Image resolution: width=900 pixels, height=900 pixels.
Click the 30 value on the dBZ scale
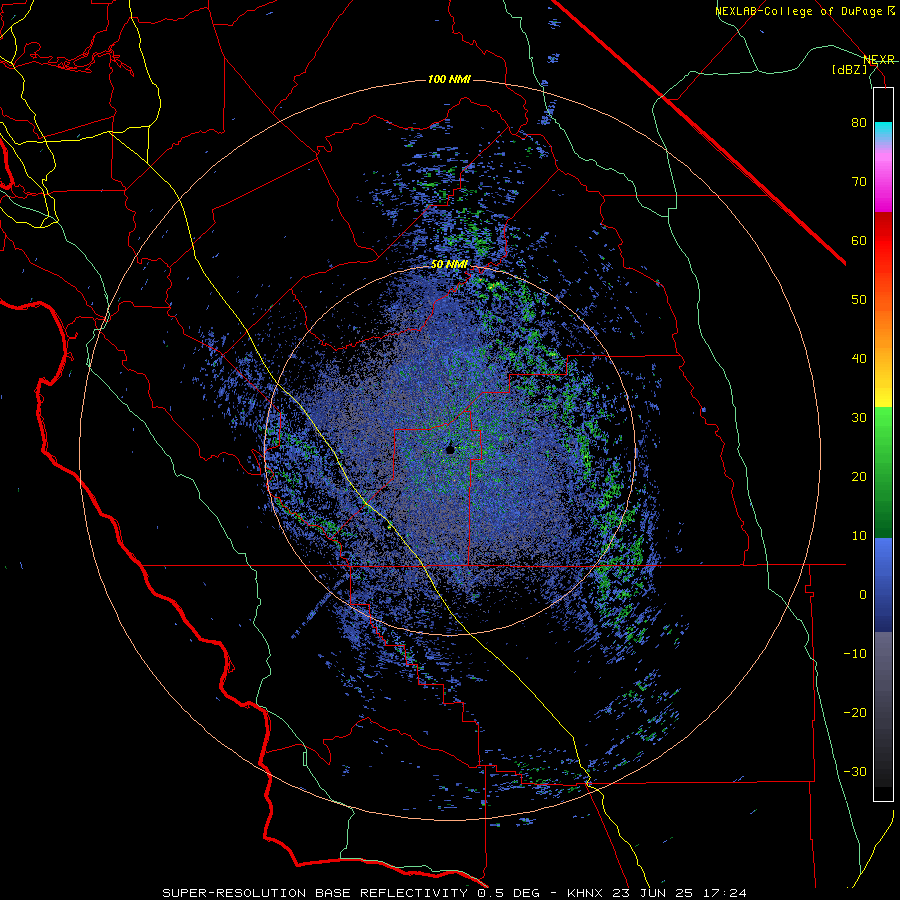point(859,417)
